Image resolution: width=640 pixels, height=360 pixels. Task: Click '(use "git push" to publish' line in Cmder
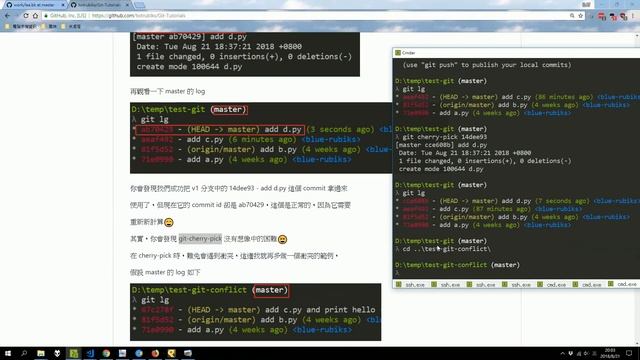click(x=487, y=64)
